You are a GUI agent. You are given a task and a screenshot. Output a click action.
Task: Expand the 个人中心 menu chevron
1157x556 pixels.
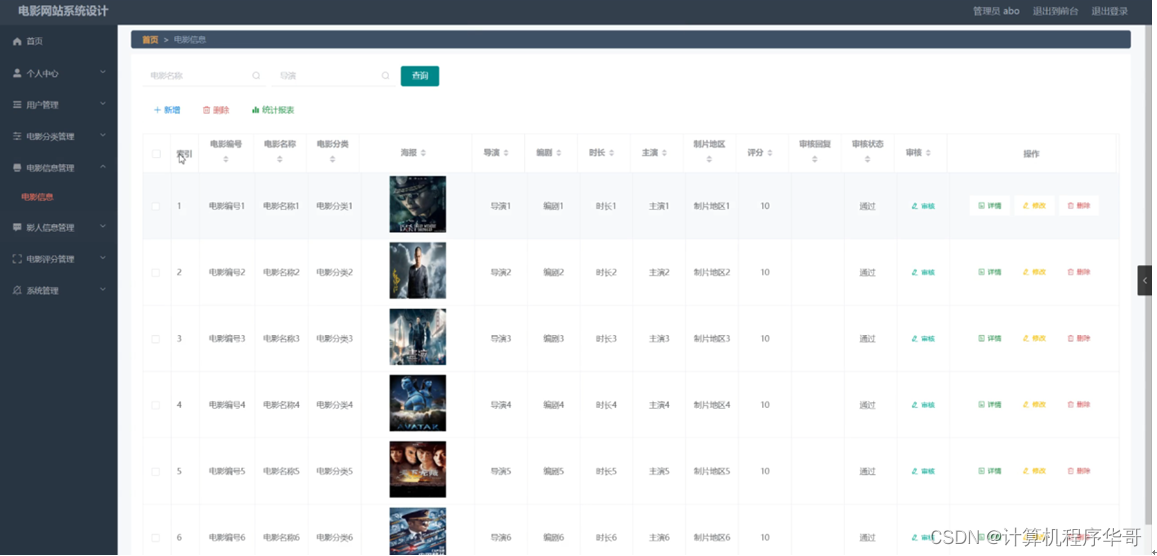pos(103,72)
